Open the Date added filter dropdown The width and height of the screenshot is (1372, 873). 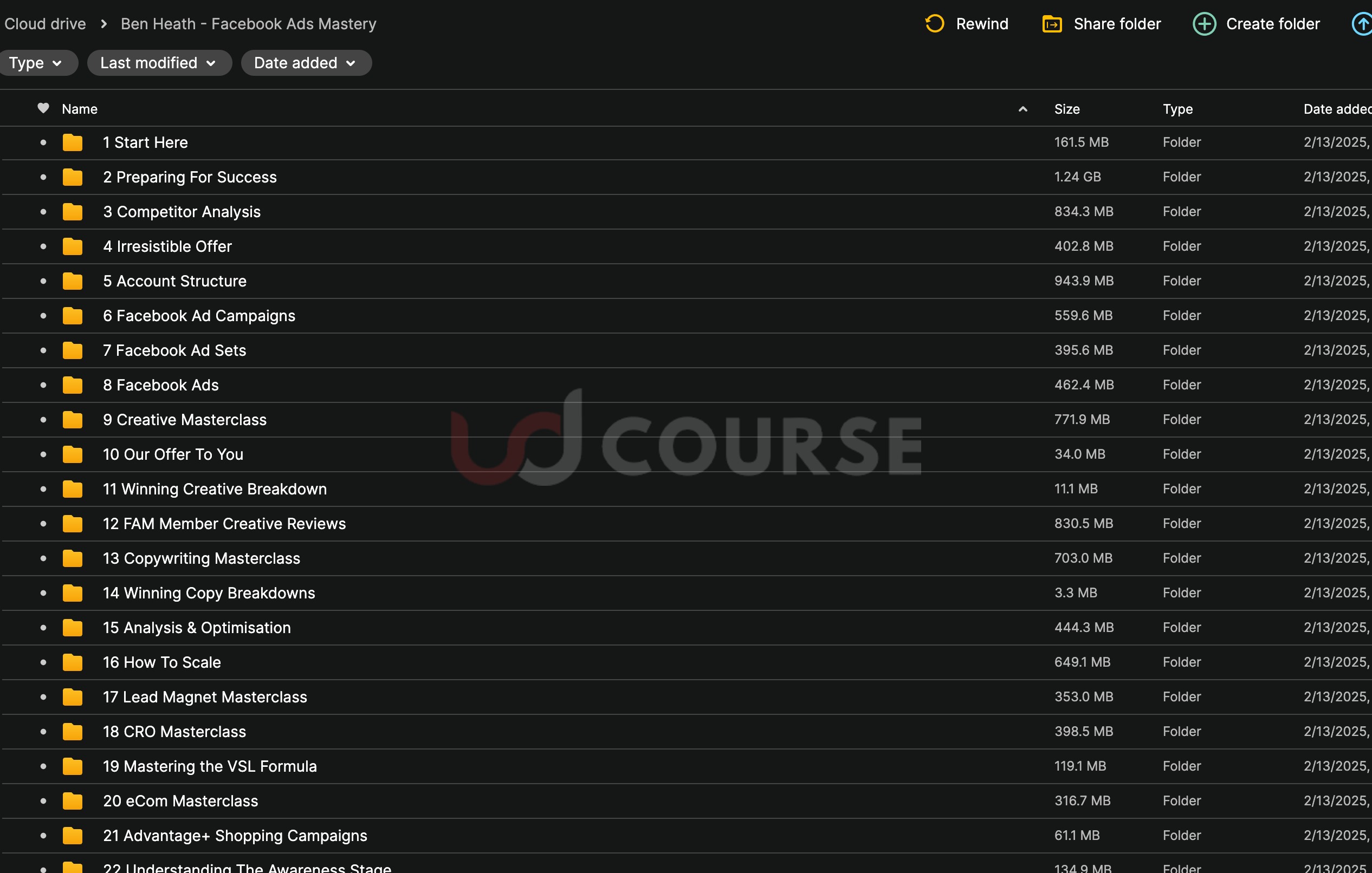click(x=307, y=63)
